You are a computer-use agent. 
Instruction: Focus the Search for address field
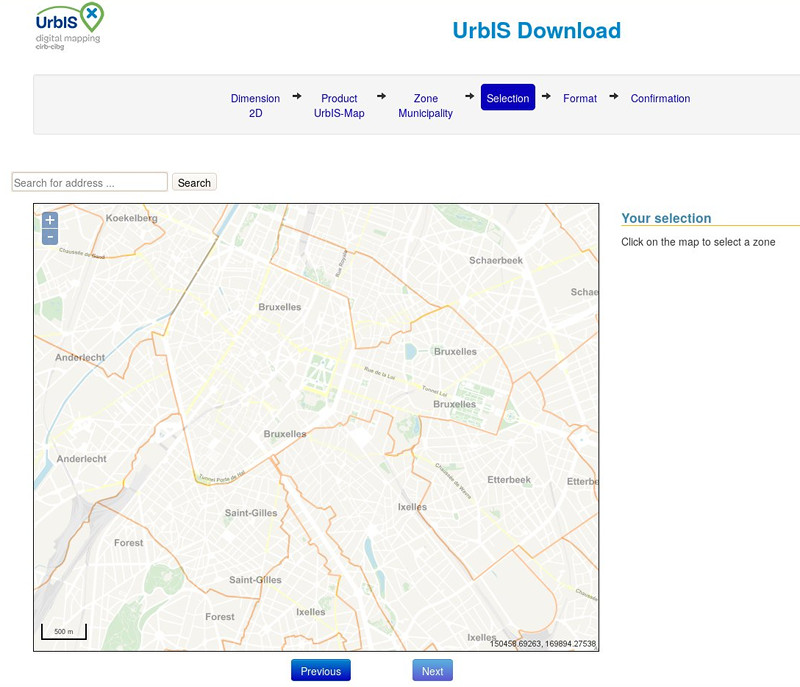pos(89,182)
